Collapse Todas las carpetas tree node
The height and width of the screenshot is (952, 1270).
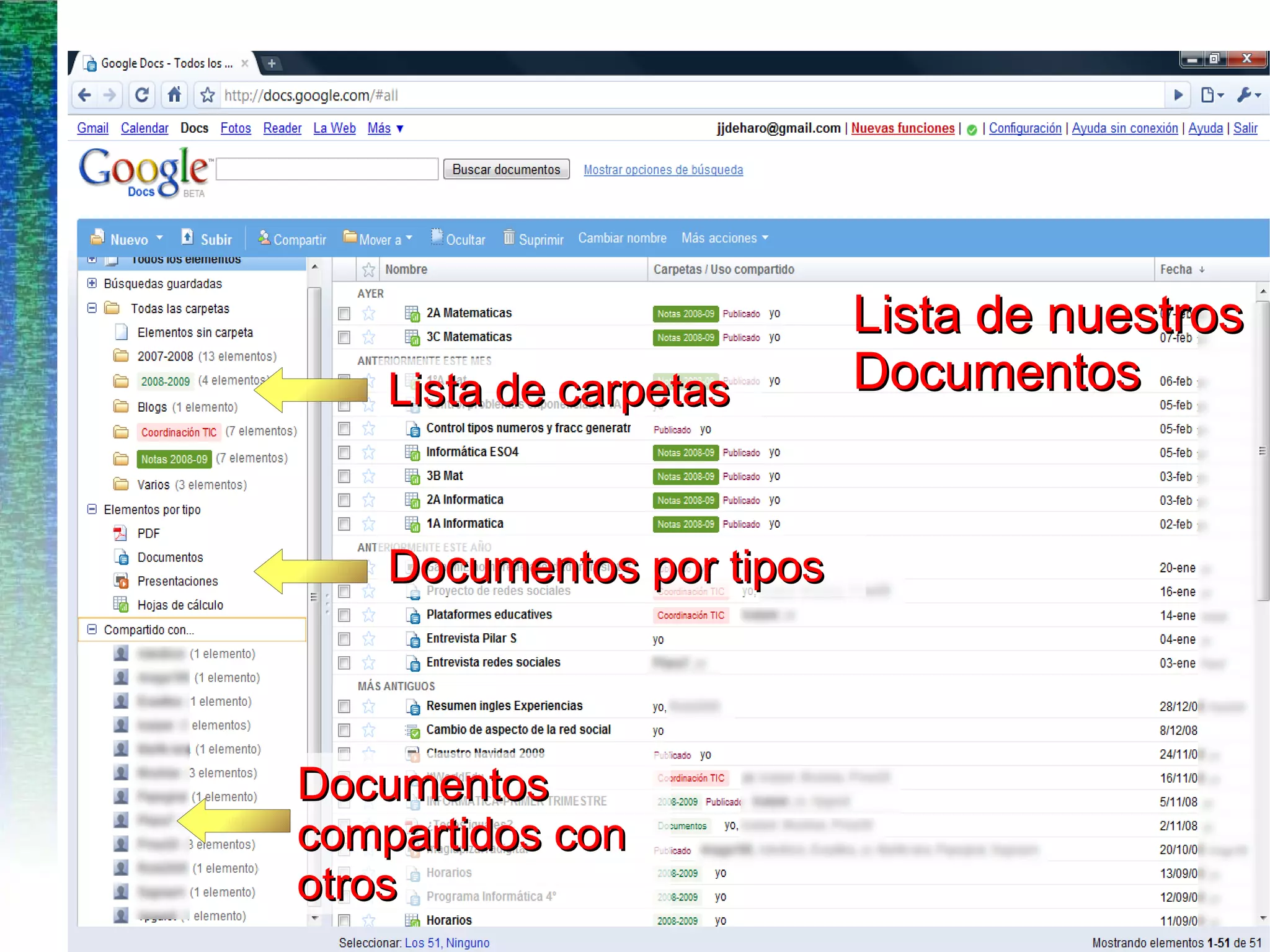[92, 308]
